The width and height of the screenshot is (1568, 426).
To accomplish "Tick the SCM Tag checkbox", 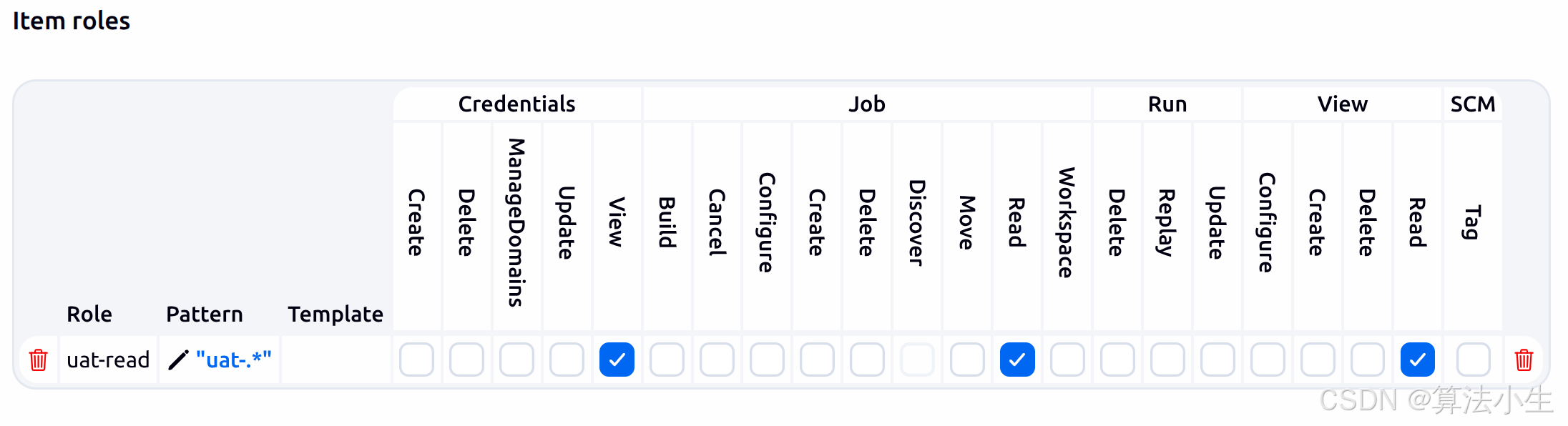I will tap(1473, 360).
